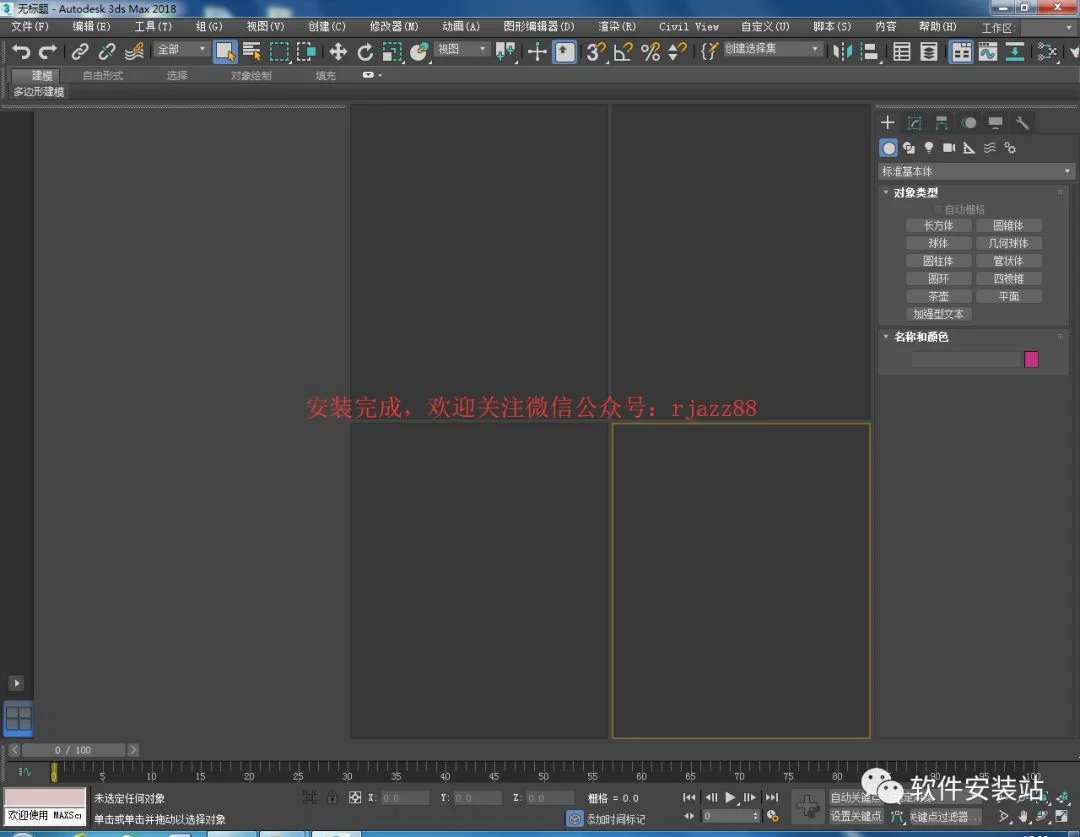Open the magenta object color swatch
Viewport: 1080px width, 837px height.
(x=1031, y=359)
